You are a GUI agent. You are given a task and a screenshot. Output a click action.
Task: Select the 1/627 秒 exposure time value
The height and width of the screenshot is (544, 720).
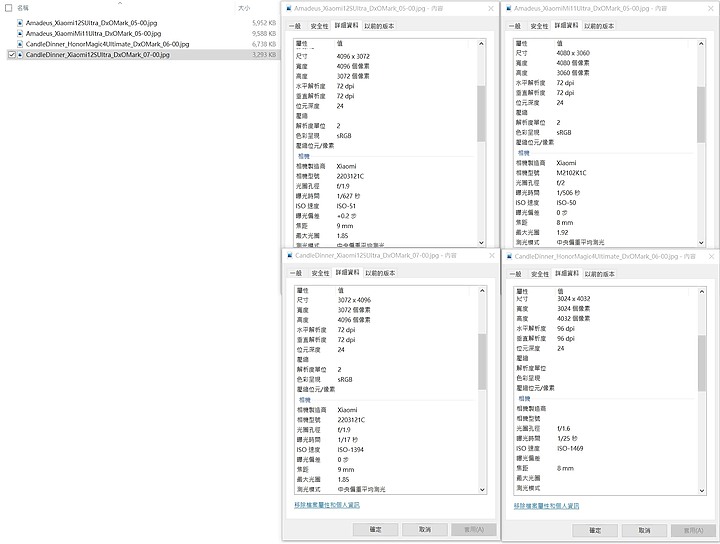(x=348, y=196)
